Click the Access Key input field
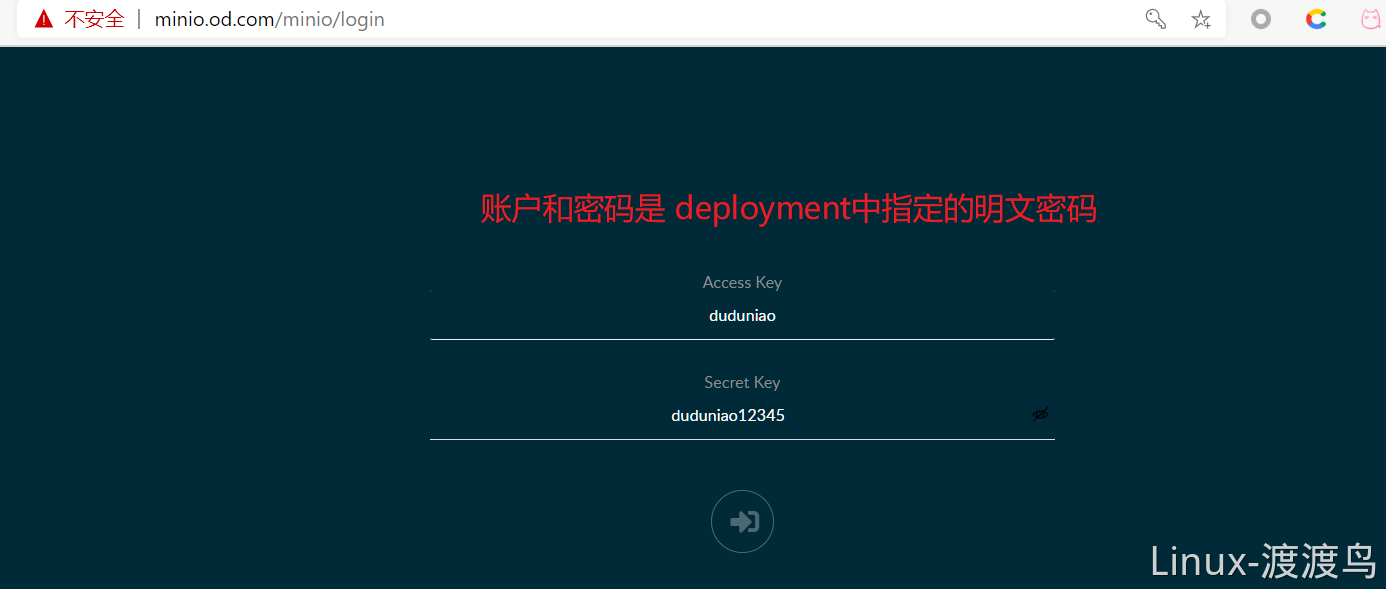This screenshot has height=589, width=1386. pos(742,316)
